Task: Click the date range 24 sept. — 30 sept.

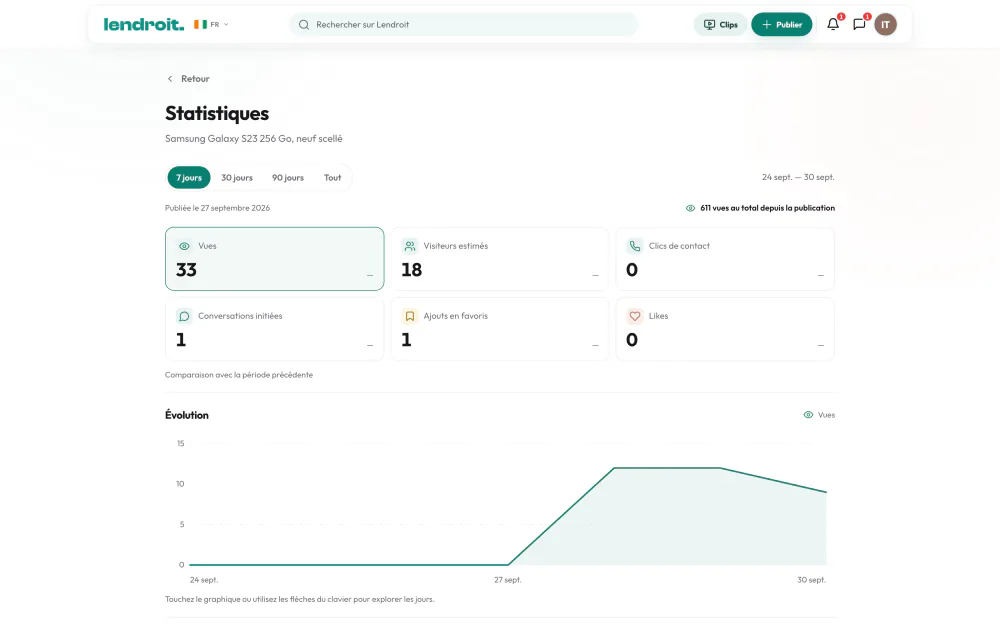Action: [798, 177]
